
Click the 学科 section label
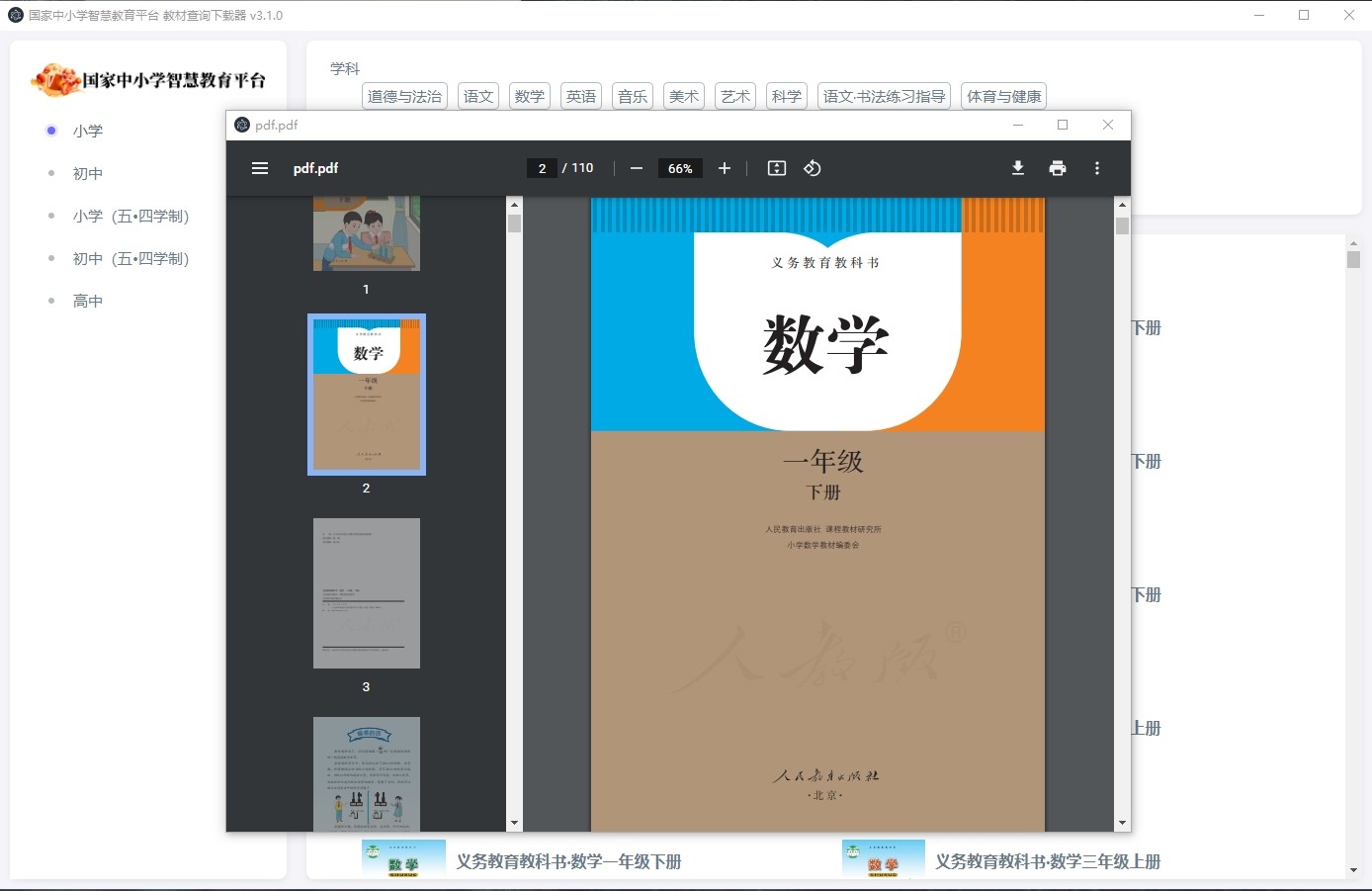point(345,68)
